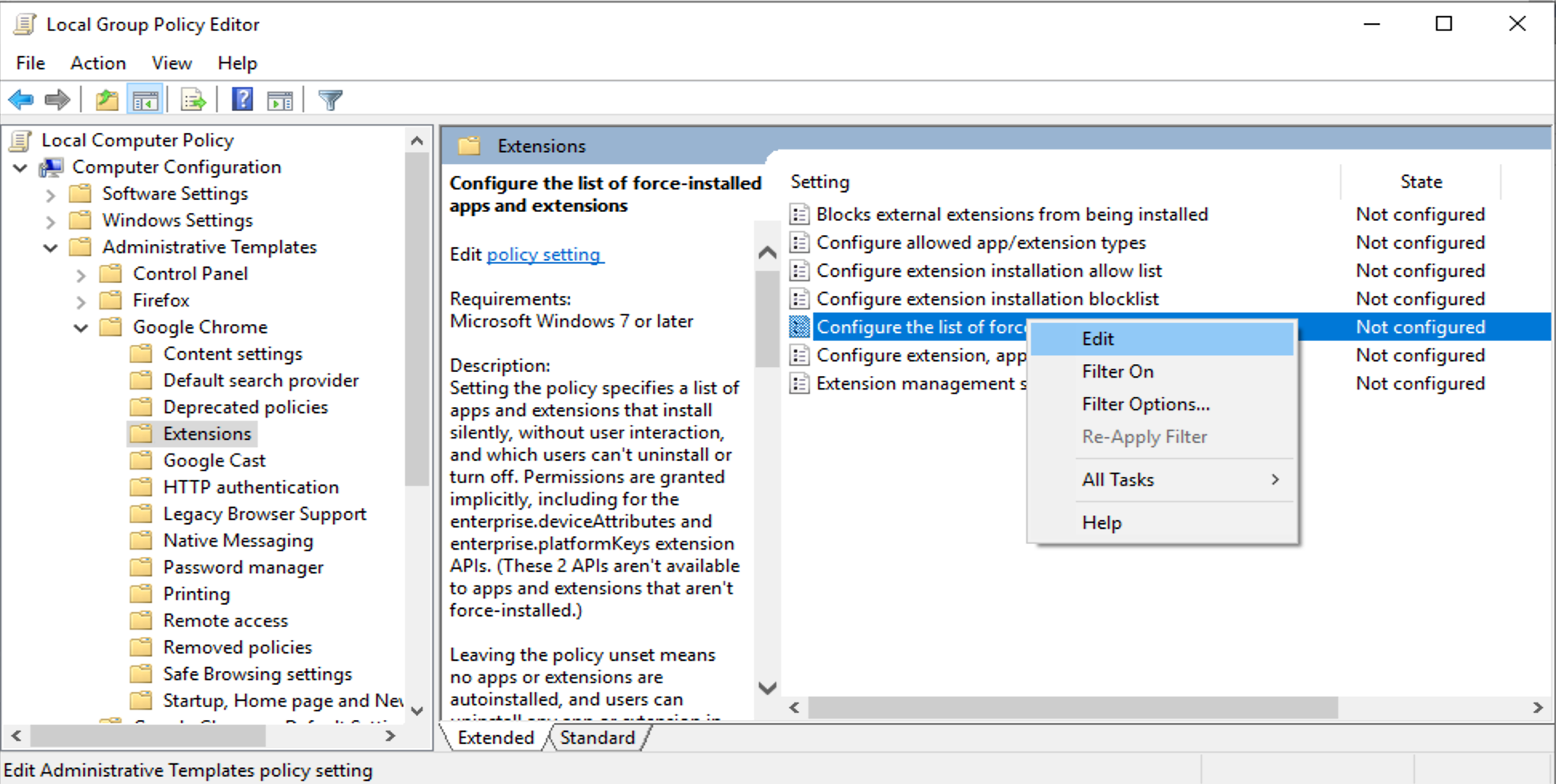Screen dimensions: 1556x784
Task: Select Default search provider folder
Action: (x=261, y=381)
